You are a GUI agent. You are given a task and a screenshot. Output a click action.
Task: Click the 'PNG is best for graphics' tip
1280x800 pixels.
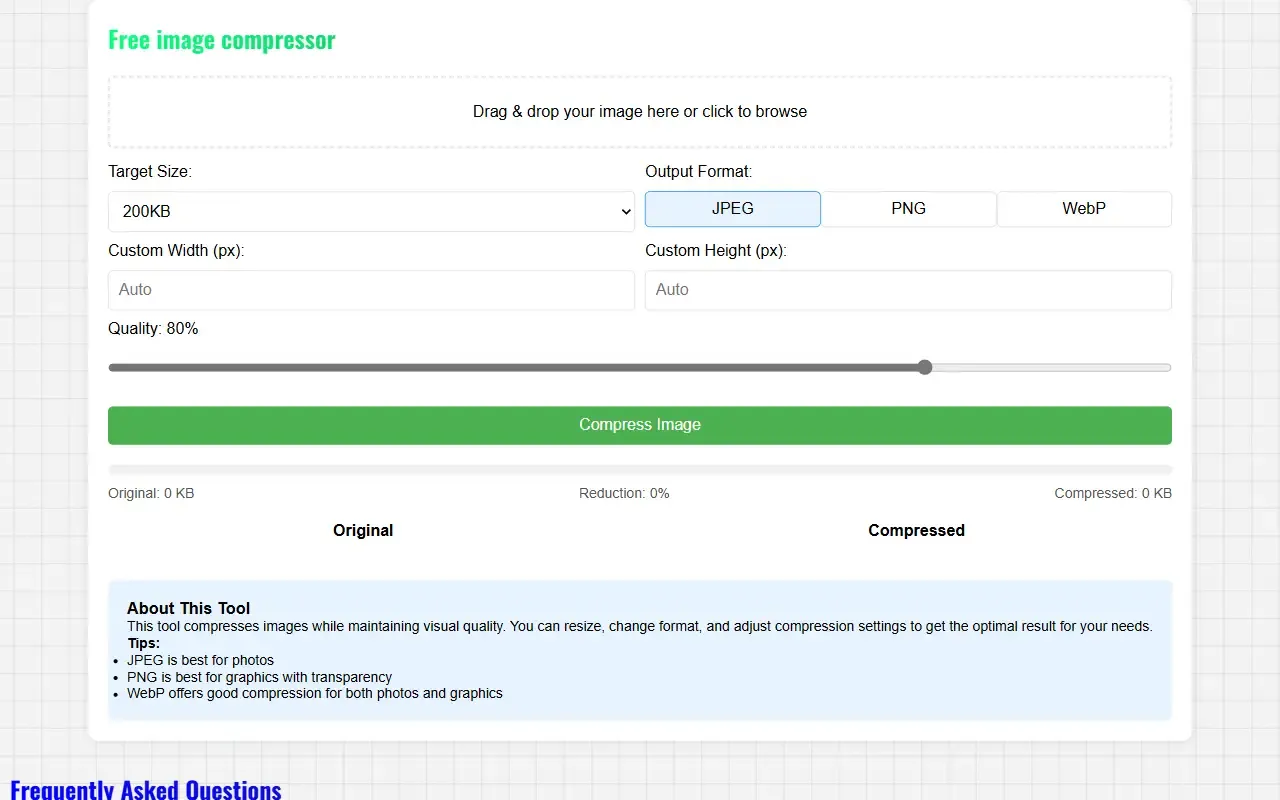(x=259, y=677)
